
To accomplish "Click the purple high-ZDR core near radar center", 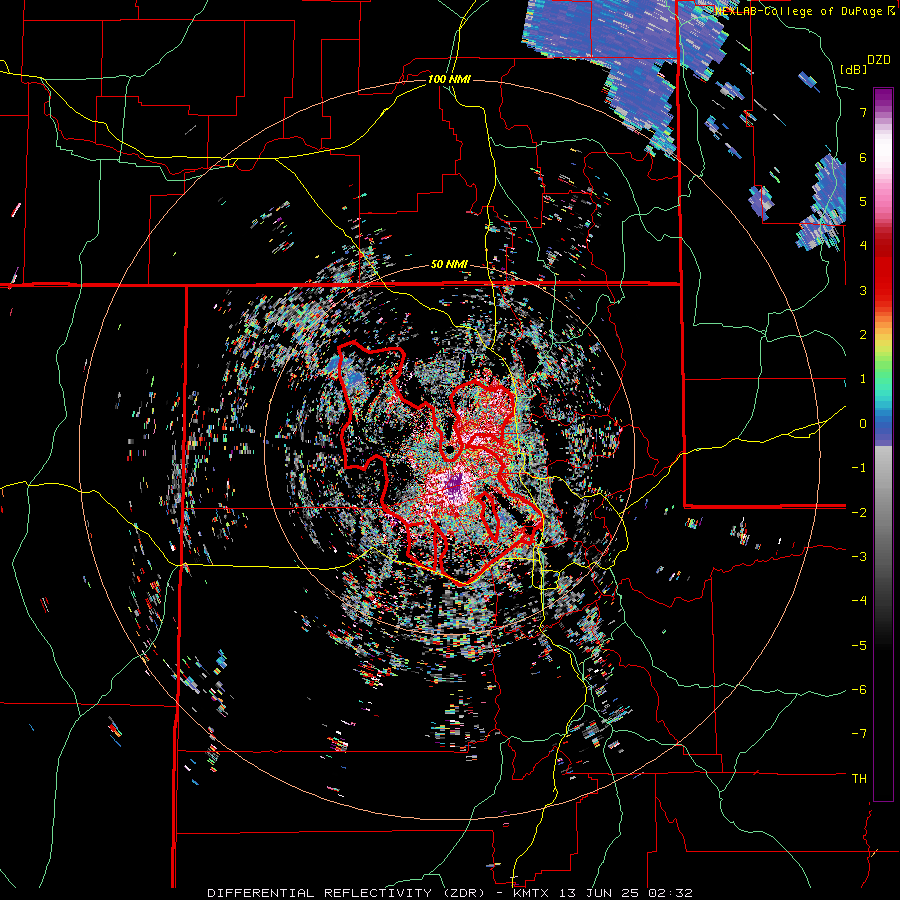I will click(453, 486).
